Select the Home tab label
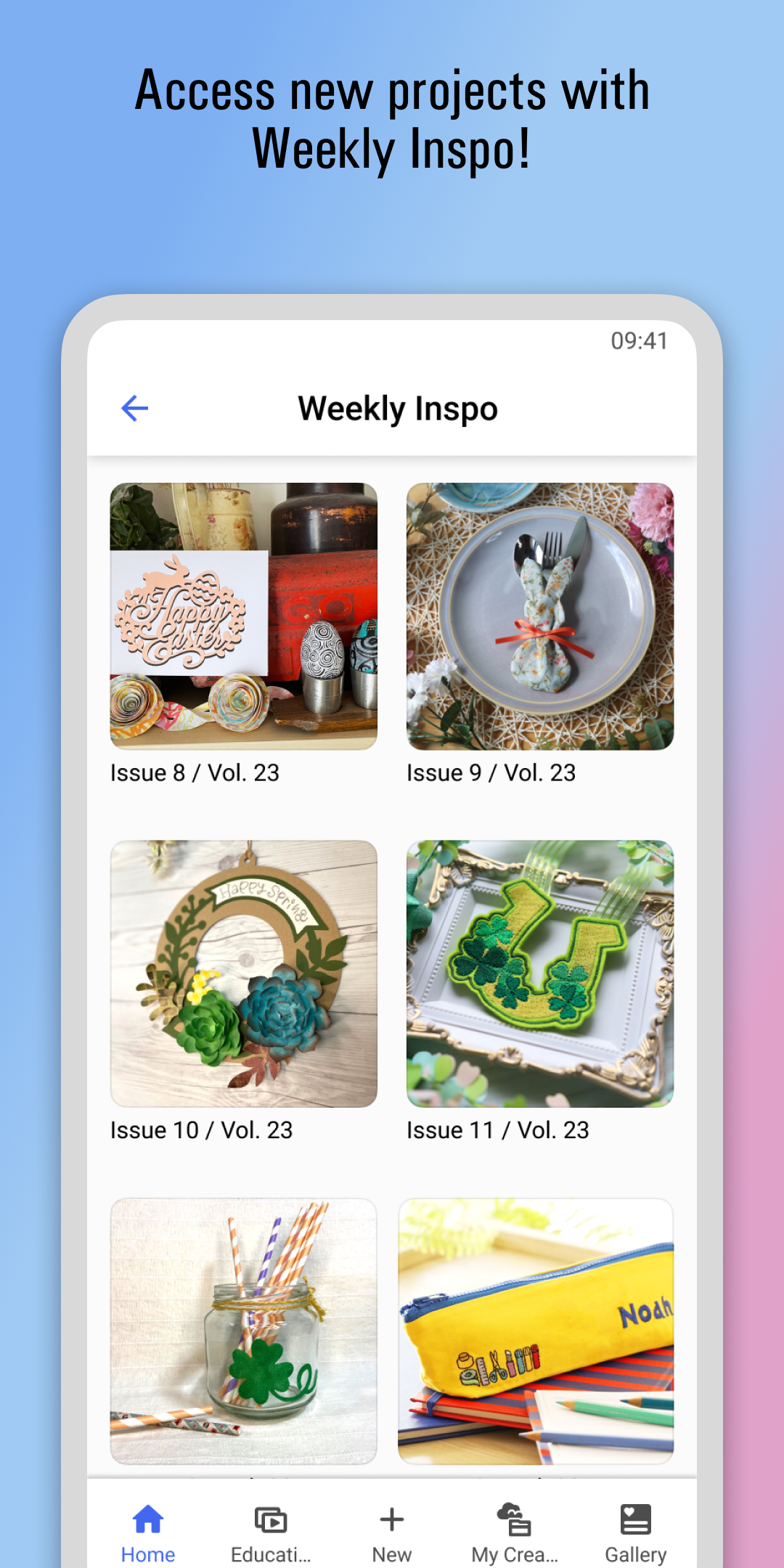 click(148, 1555)
